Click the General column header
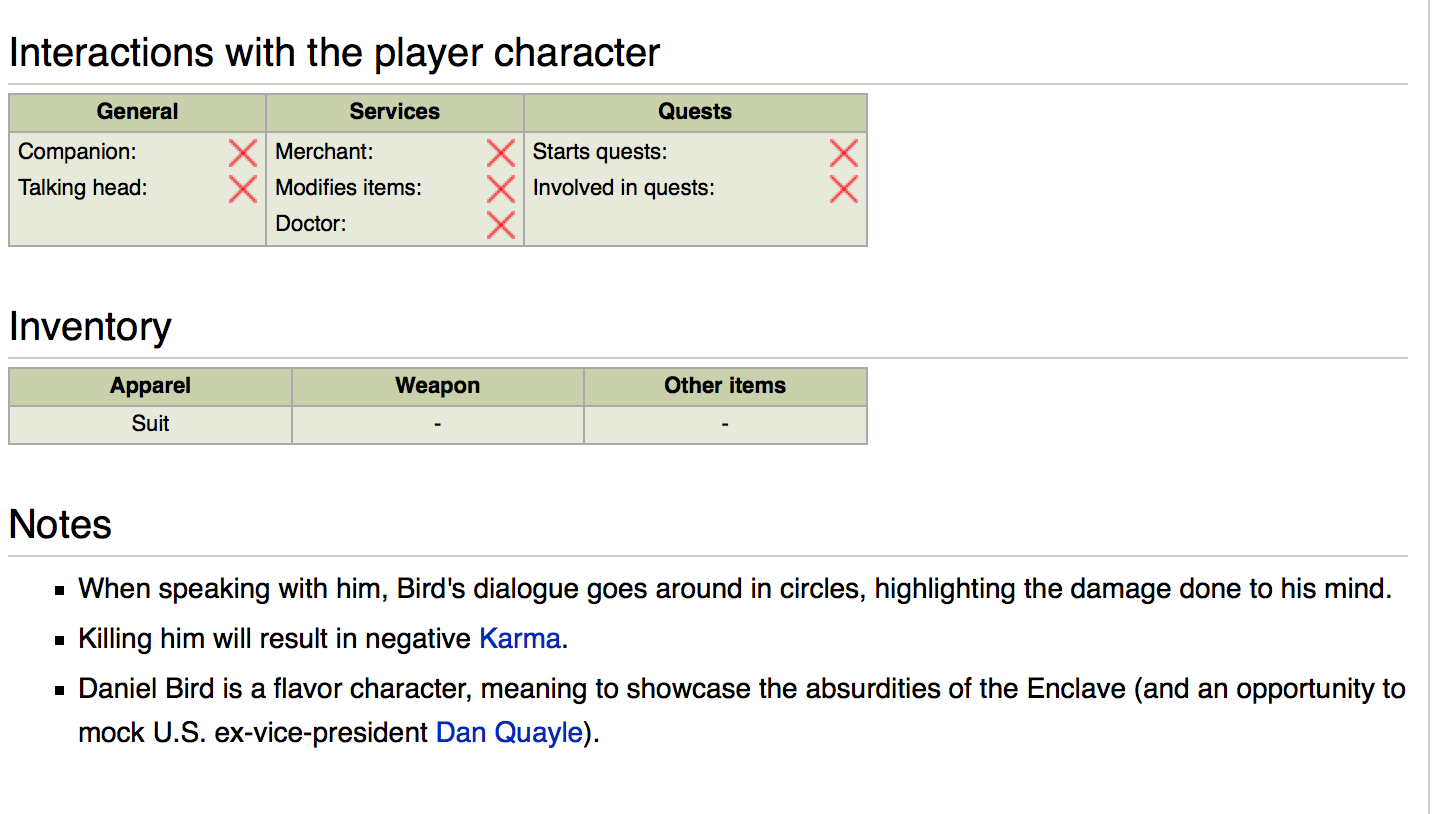The height and width of the screenshot is (814, 1448). [137, 112]
